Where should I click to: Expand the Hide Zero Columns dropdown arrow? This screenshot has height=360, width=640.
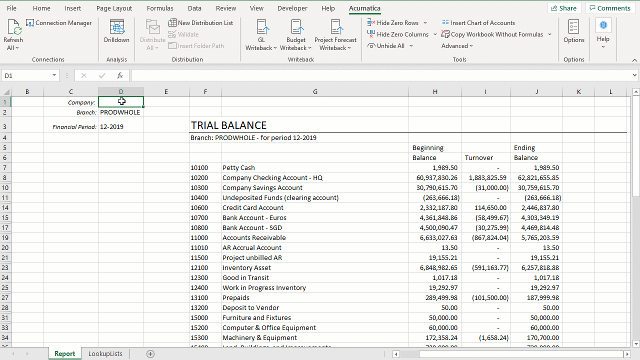pyautogui.click(x=435, y=34)
